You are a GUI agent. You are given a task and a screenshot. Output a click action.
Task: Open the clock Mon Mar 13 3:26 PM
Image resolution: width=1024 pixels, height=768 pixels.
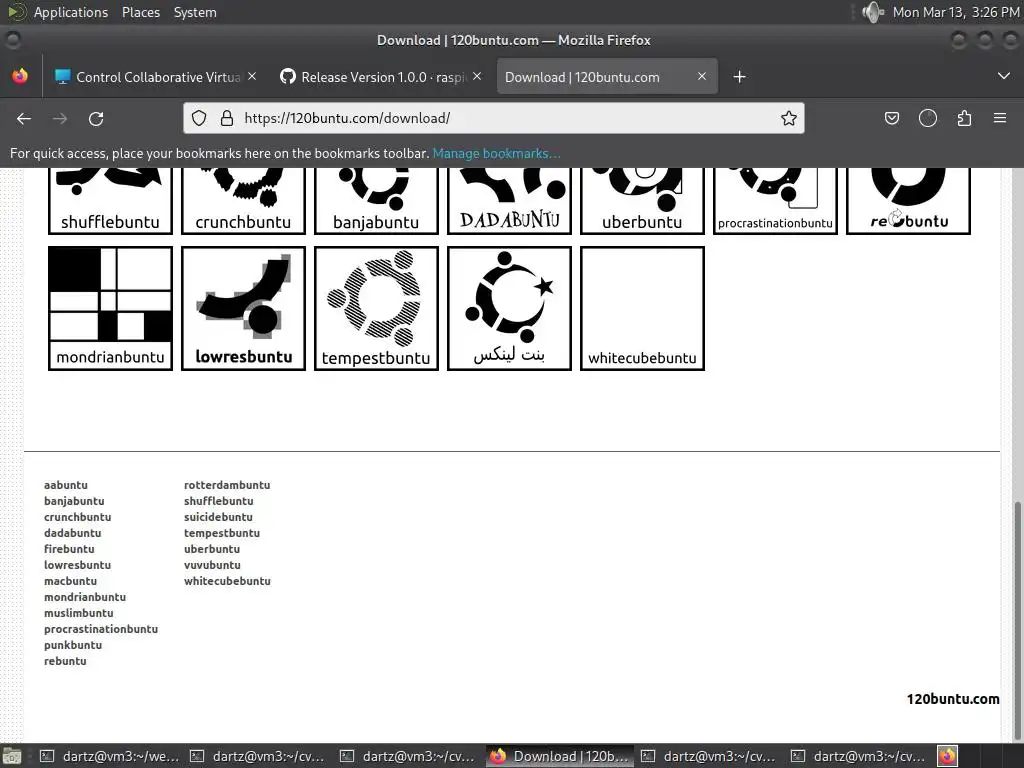point(955,12)
